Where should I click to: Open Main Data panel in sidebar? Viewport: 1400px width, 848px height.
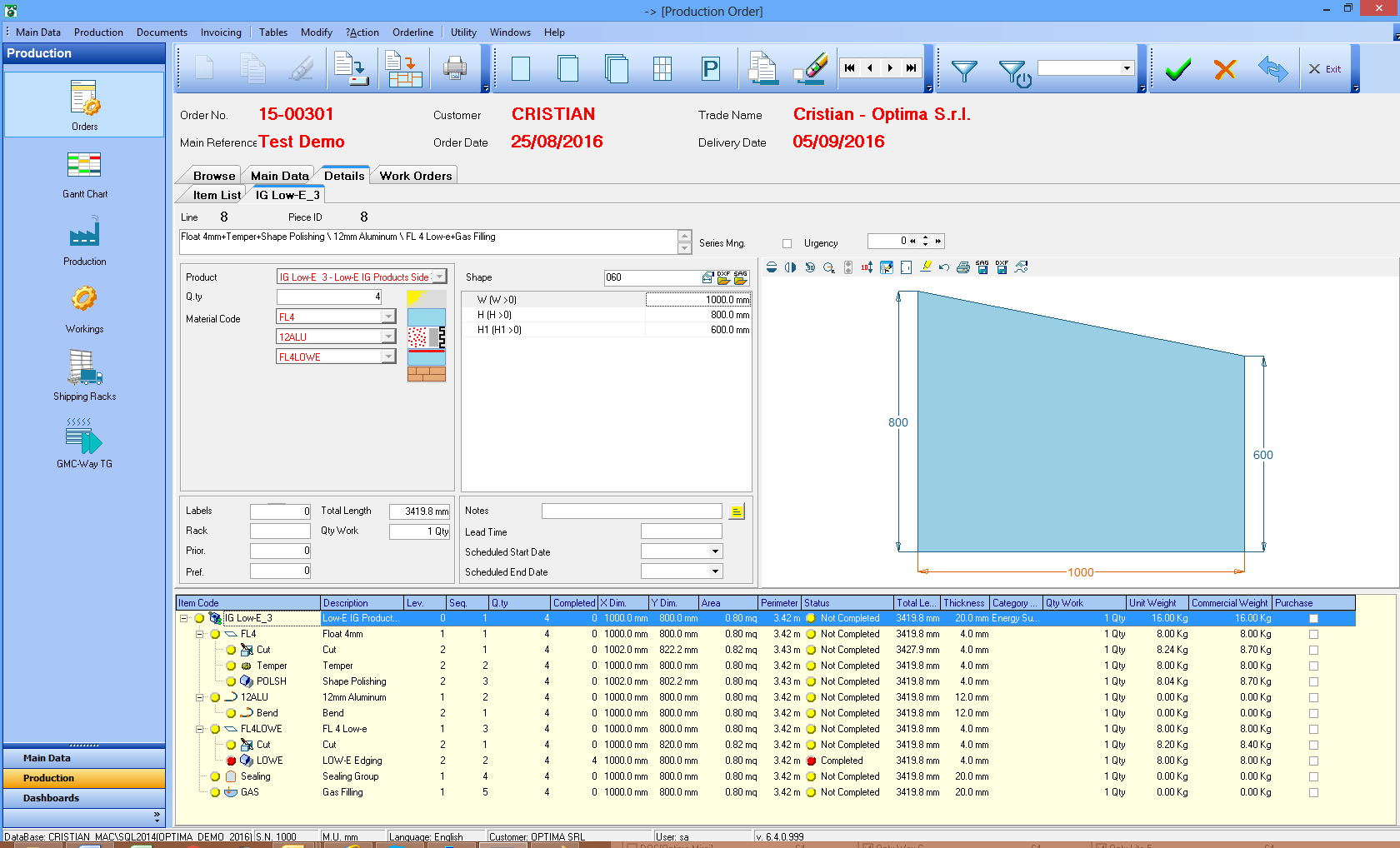(x=84, y=758)
